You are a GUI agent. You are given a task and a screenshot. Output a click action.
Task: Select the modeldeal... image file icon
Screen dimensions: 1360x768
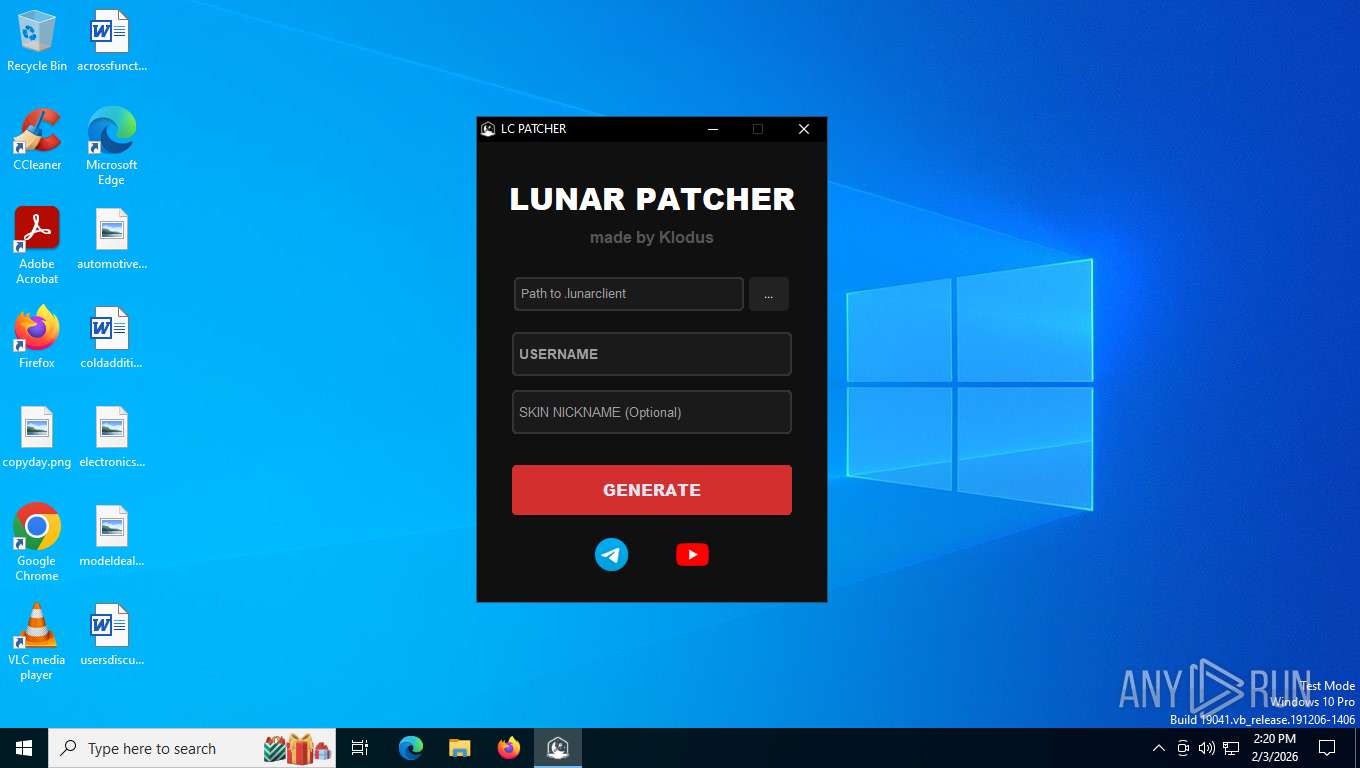[x=111, y=537]
